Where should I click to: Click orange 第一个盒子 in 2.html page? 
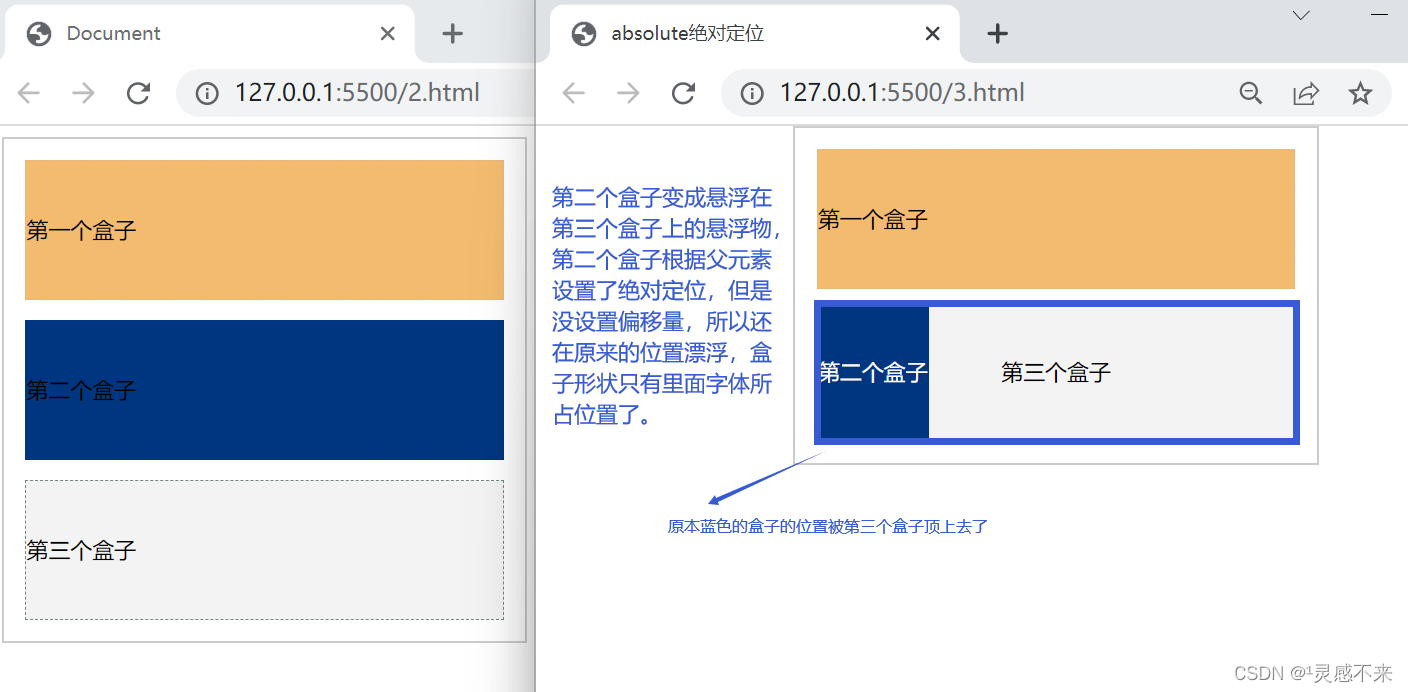pos(264,230)
